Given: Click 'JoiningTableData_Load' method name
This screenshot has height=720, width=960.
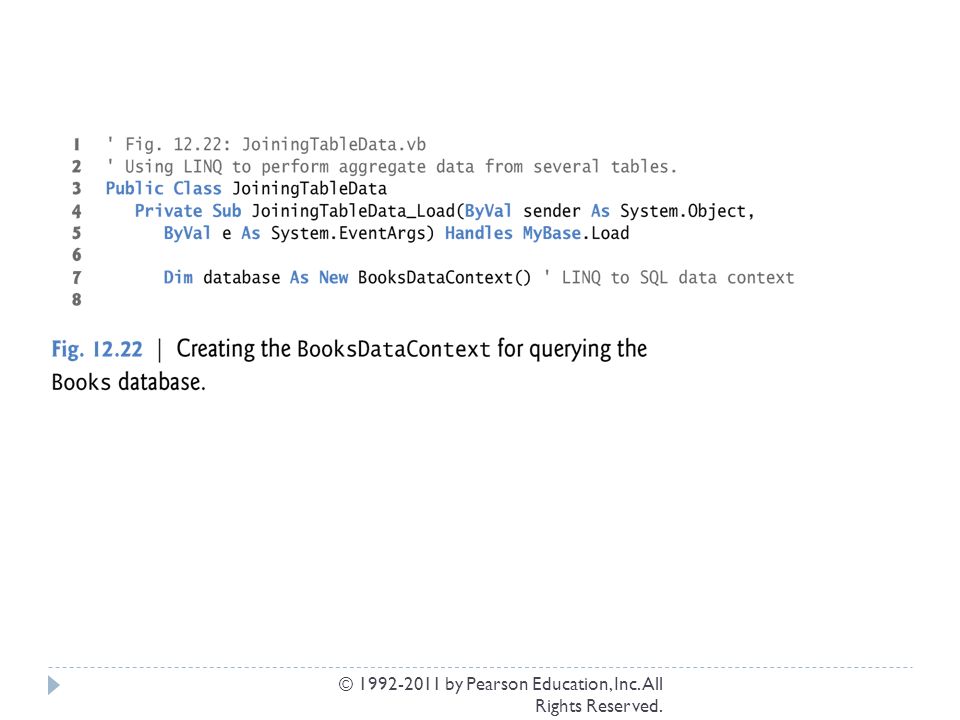Looking at the screenshot, I should 353,212.
